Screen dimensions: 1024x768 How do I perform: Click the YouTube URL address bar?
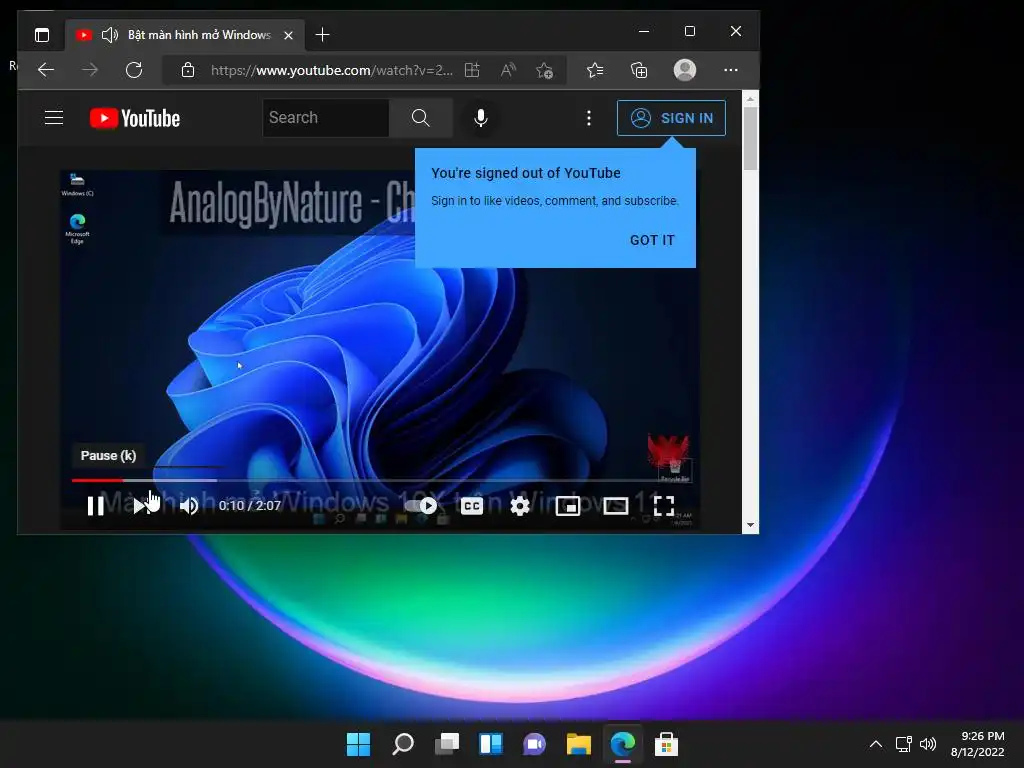pos(331,70)
